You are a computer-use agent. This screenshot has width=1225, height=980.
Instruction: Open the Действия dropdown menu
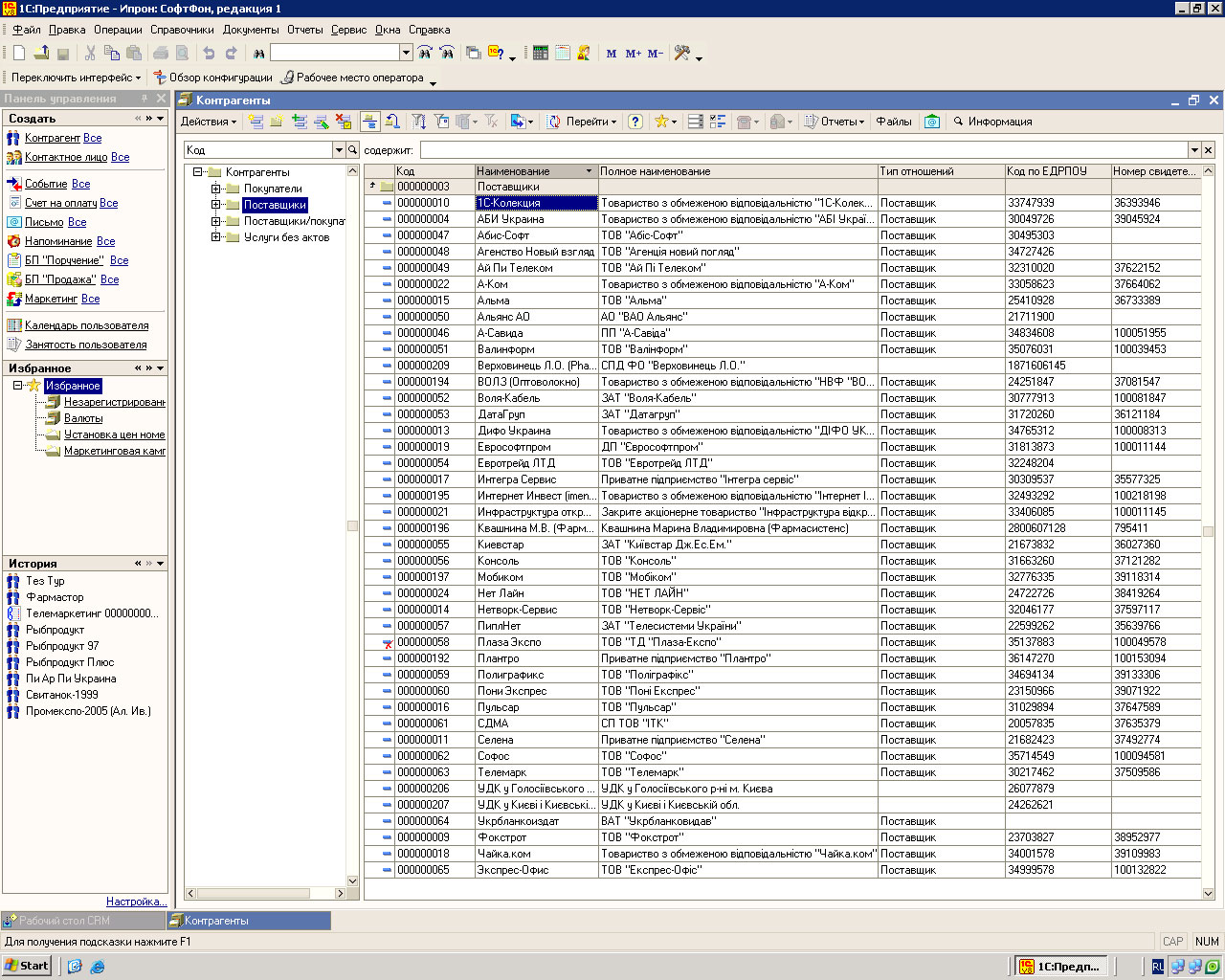click(x=209, y=122)
